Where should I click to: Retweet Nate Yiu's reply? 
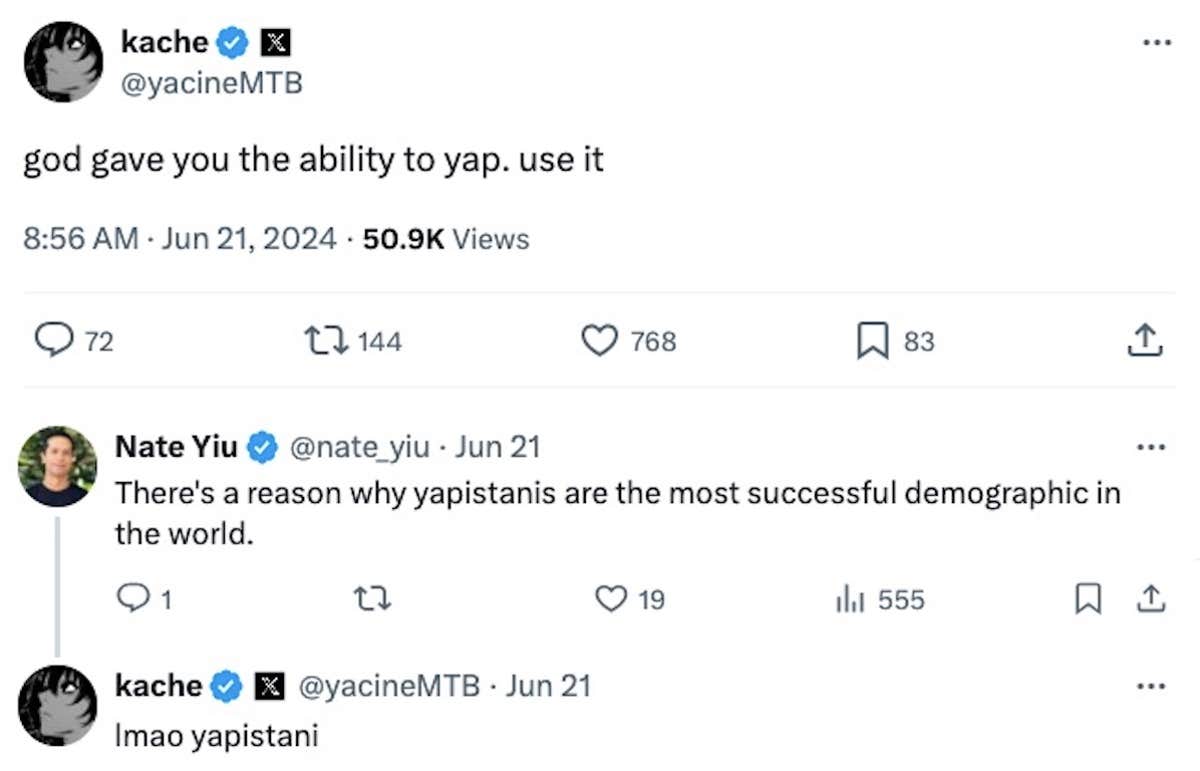[x=371, y=599]
